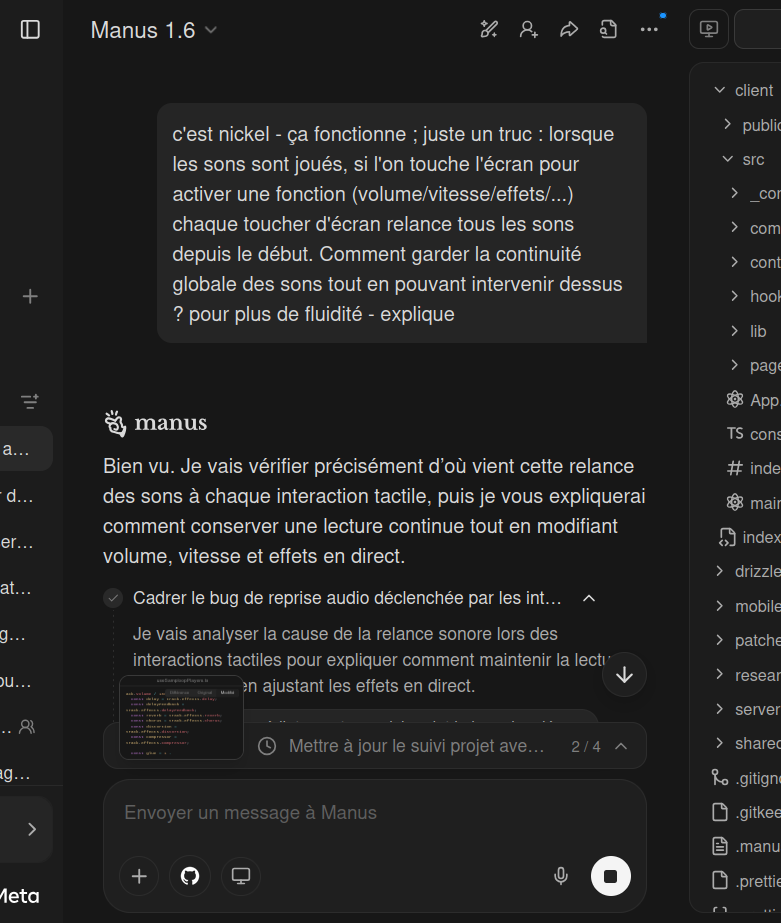781x923 pixels.
Task: Click the scroll to bottom arrow button
Action: pyautogui.click(x=624, y=675)
